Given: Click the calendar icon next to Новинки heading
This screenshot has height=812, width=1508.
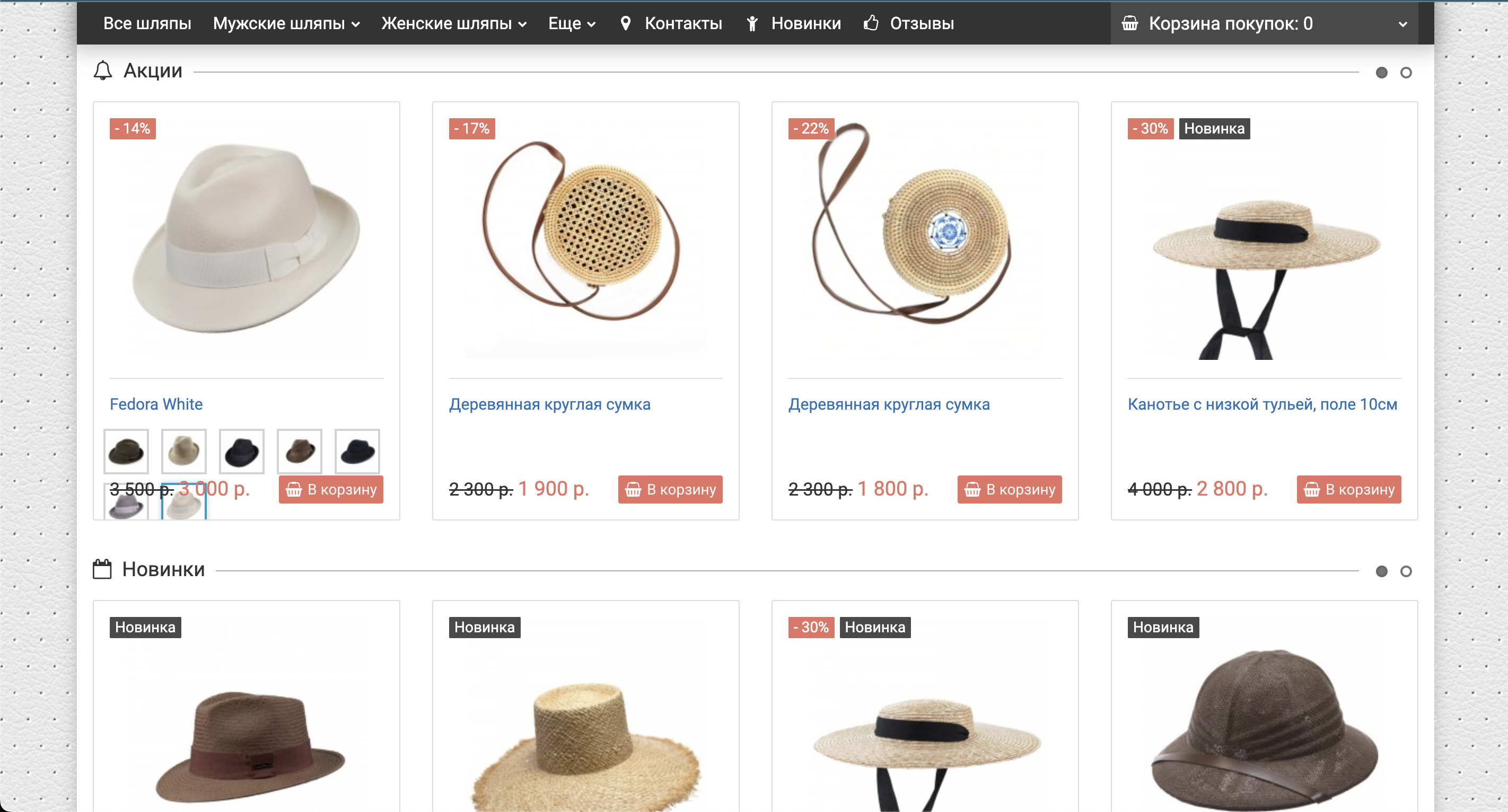Looking at the screenshot, I should click(102, 569).
